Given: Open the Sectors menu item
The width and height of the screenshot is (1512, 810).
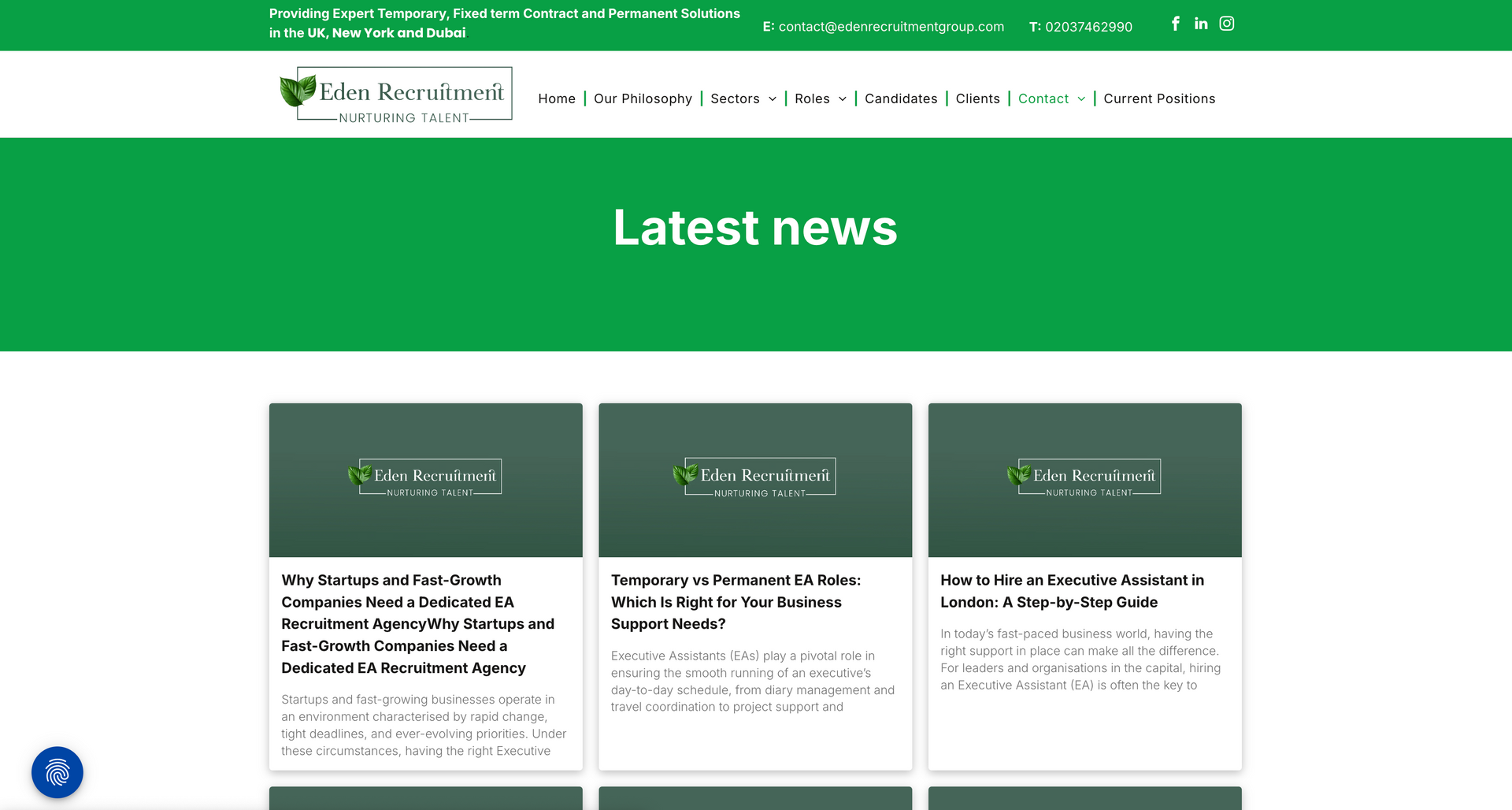Looking at the screenshot, I should 735,98.
